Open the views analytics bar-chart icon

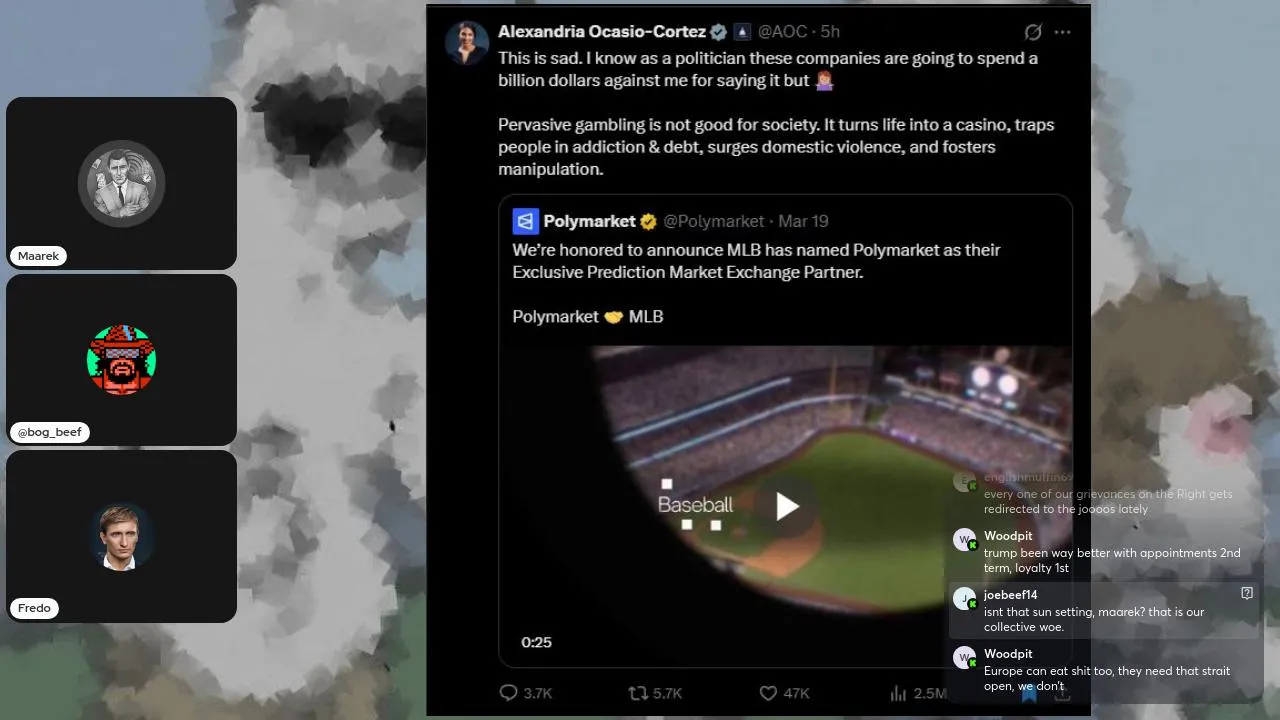click(898, 693)
